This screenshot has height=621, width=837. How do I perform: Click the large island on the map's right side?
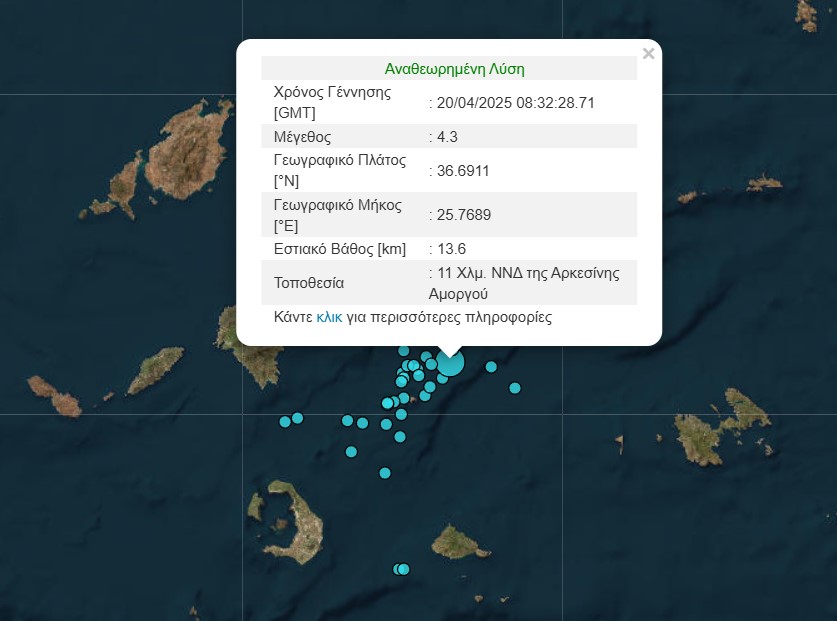coord(722,430)
